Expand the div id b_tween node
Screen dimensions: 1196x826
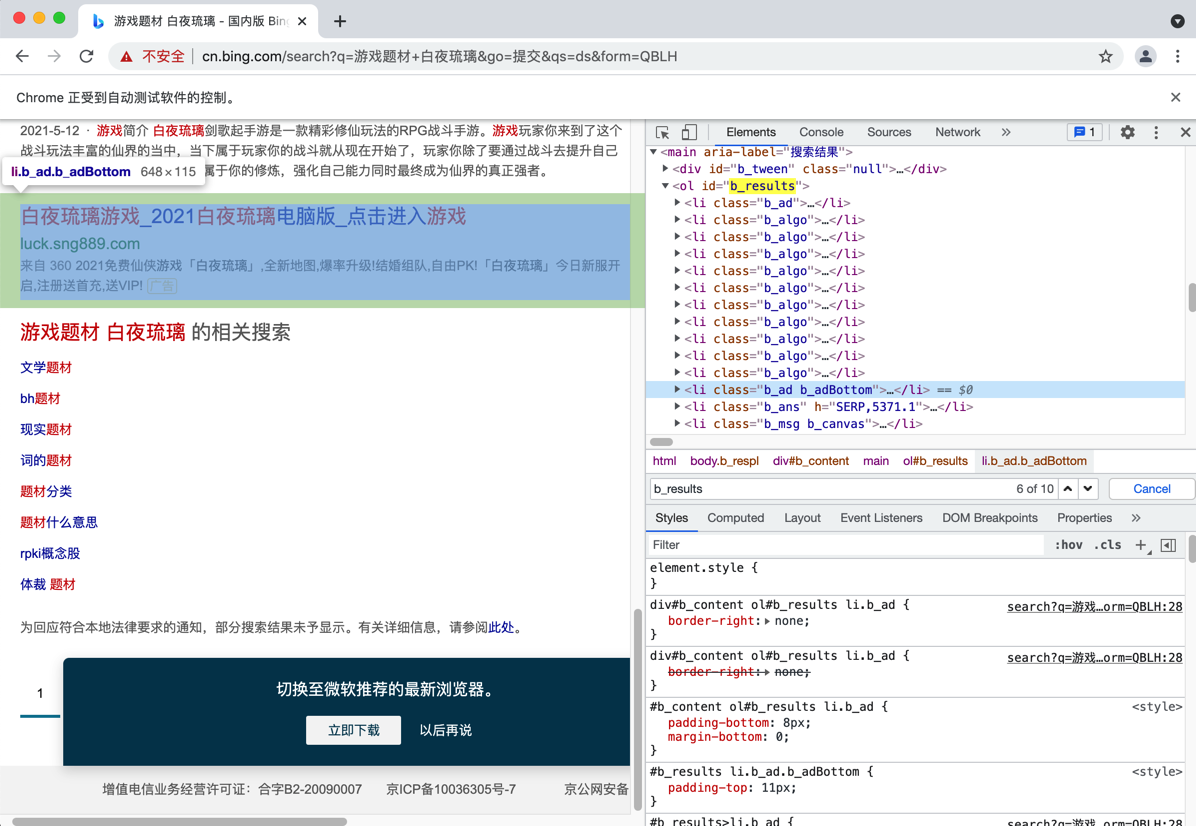coord(665,169)
